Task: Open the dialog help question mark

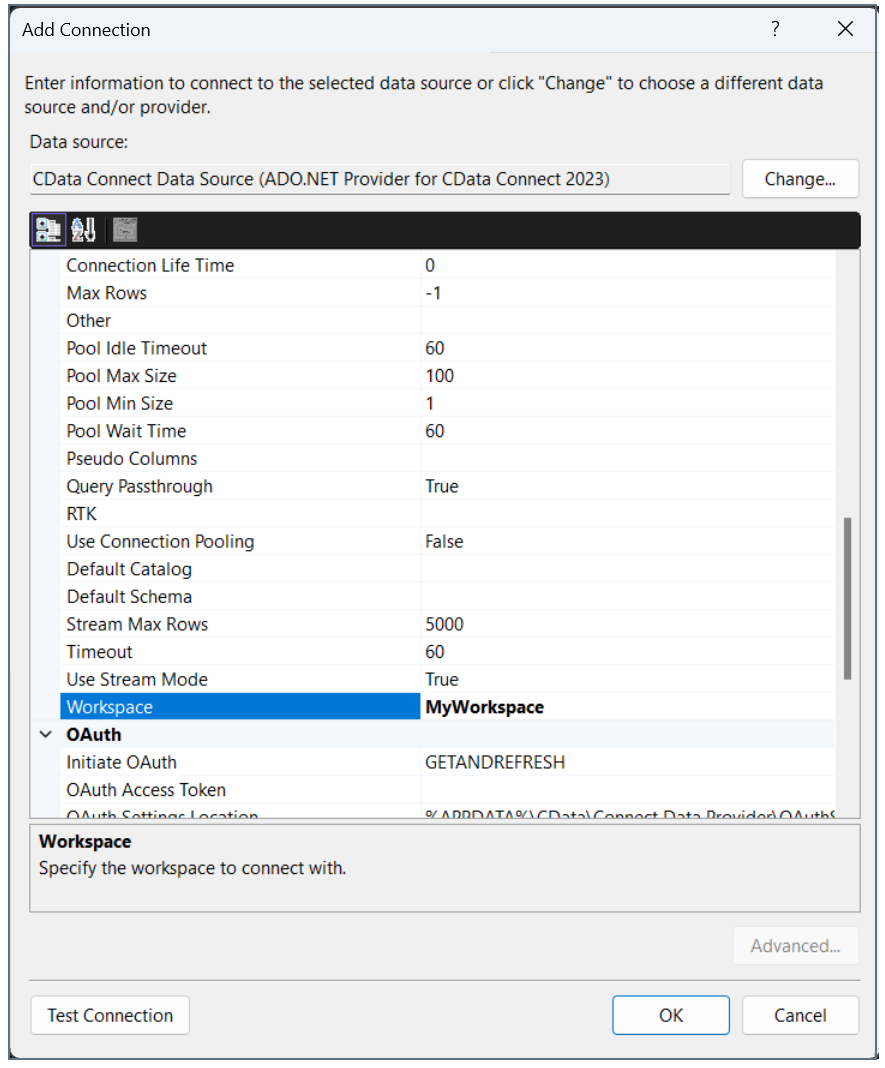Action: click(x=775, y=29)
